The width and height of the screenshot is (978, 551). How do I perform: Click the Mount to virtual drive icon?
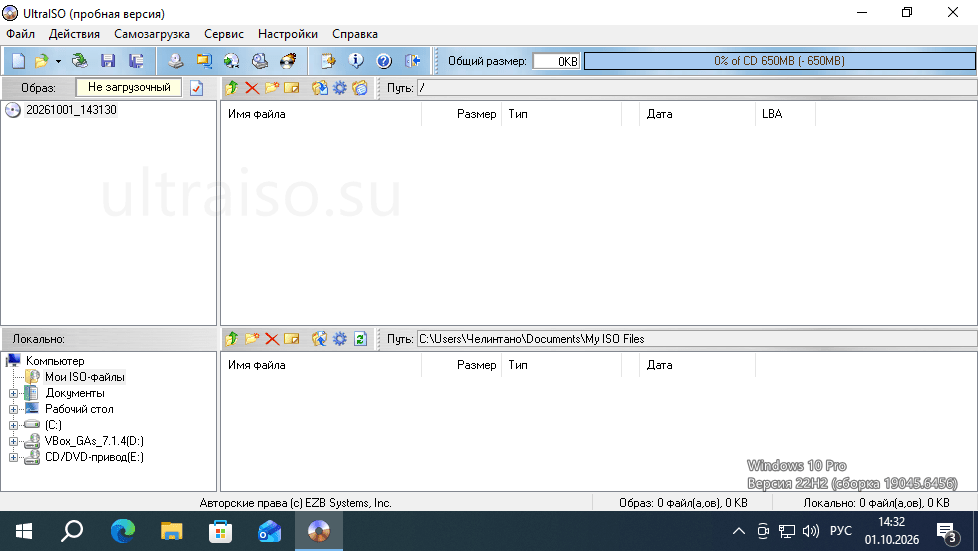pyautogui.click(x=259, y=61)
